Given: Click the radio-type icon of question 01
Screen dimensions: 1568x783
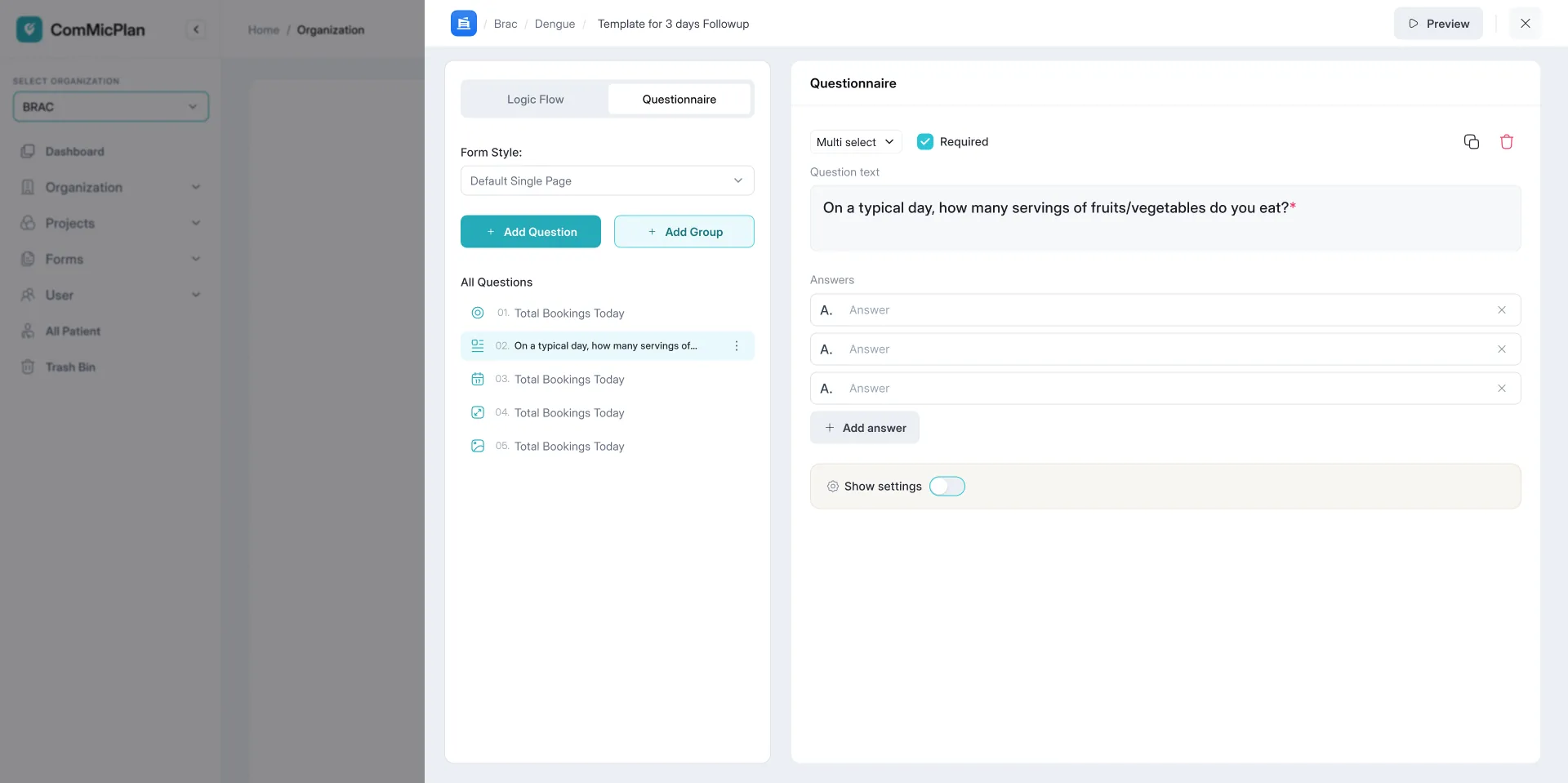Looking at the screenshot, I should [478, 313].
